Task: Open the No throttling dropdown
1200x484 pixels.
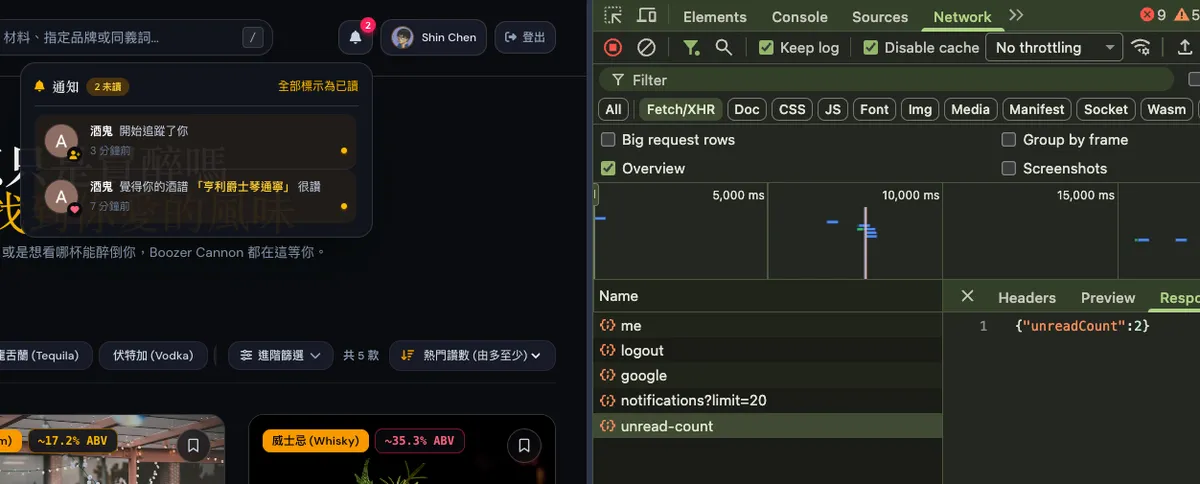Action: click(1054, 47)
